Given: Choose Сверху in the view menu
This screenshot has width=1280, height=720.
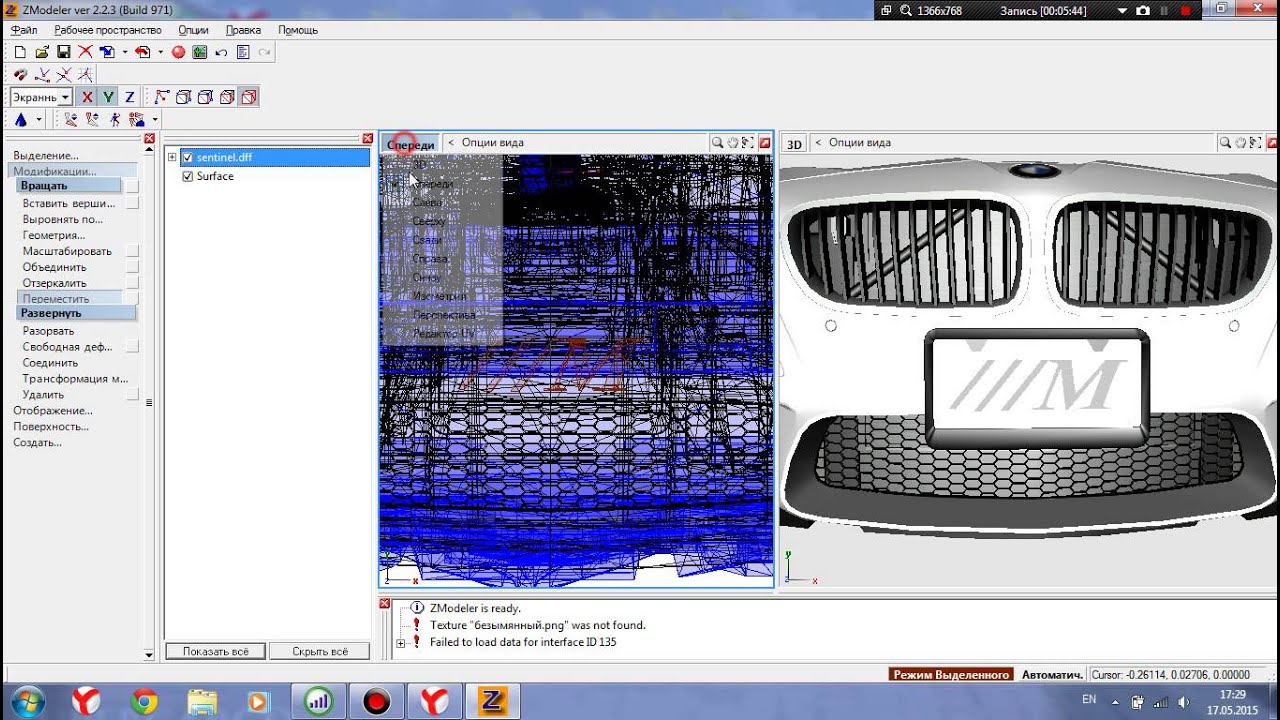Looking at the screenshot, I should (429, 221).
